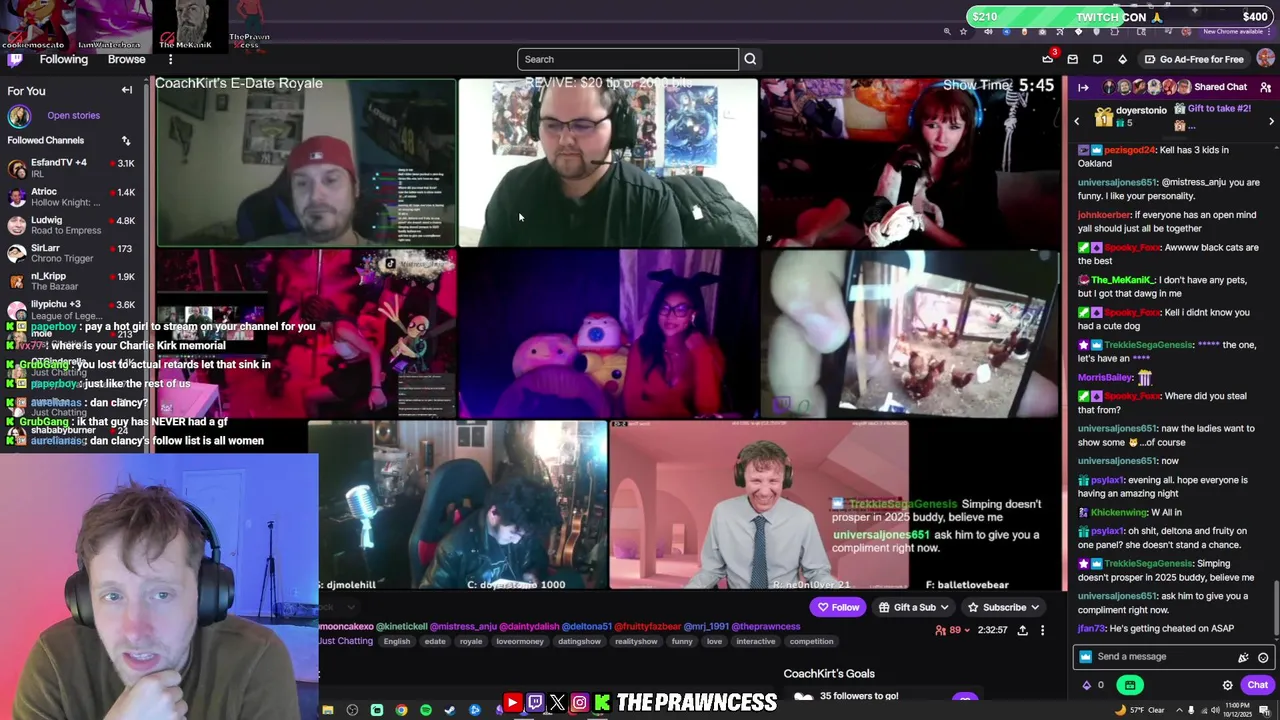Open the bits balance icon
This screenshot has height=720, width=1280.
tap(1087, 685)
